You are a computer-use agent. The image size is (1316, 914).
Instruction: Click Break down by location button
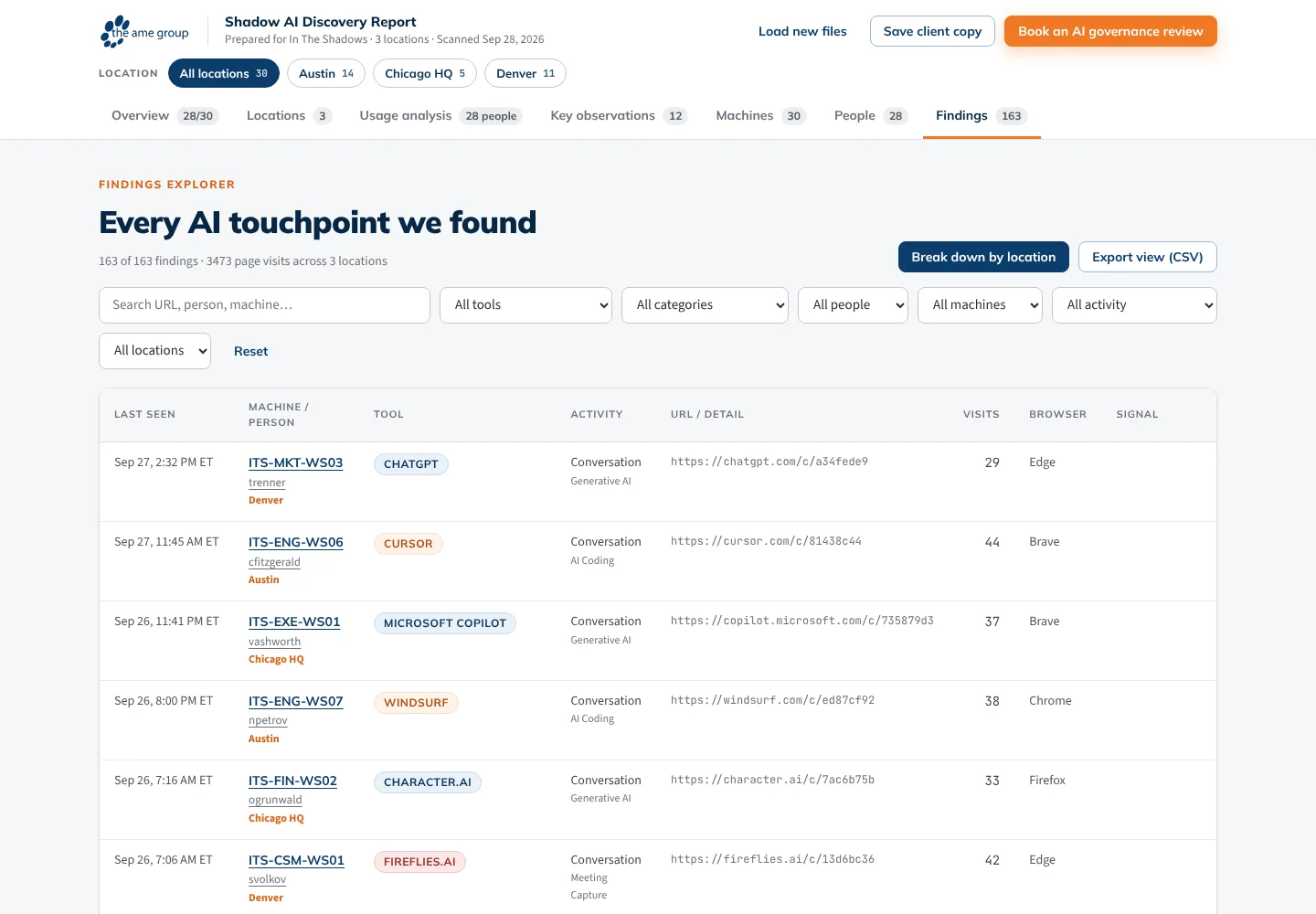tap(983, 257)
